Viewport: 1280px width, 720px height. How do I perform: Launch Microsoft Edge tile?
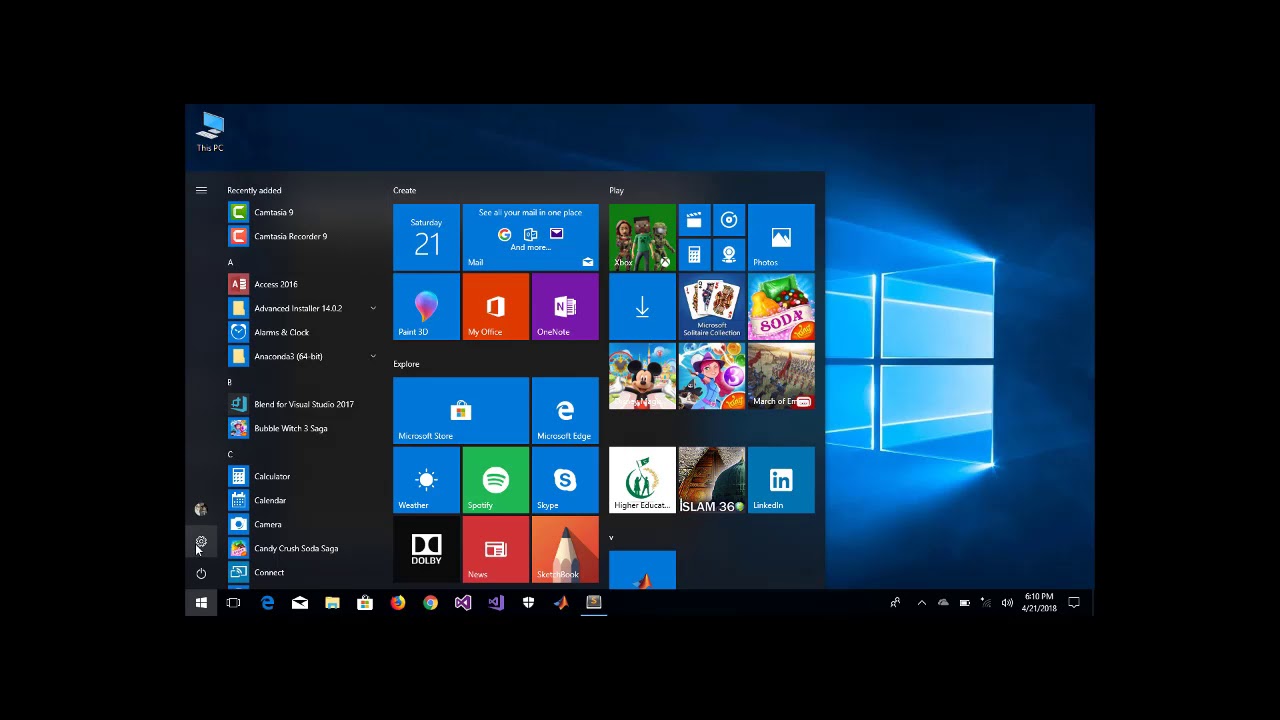point(565,410)
